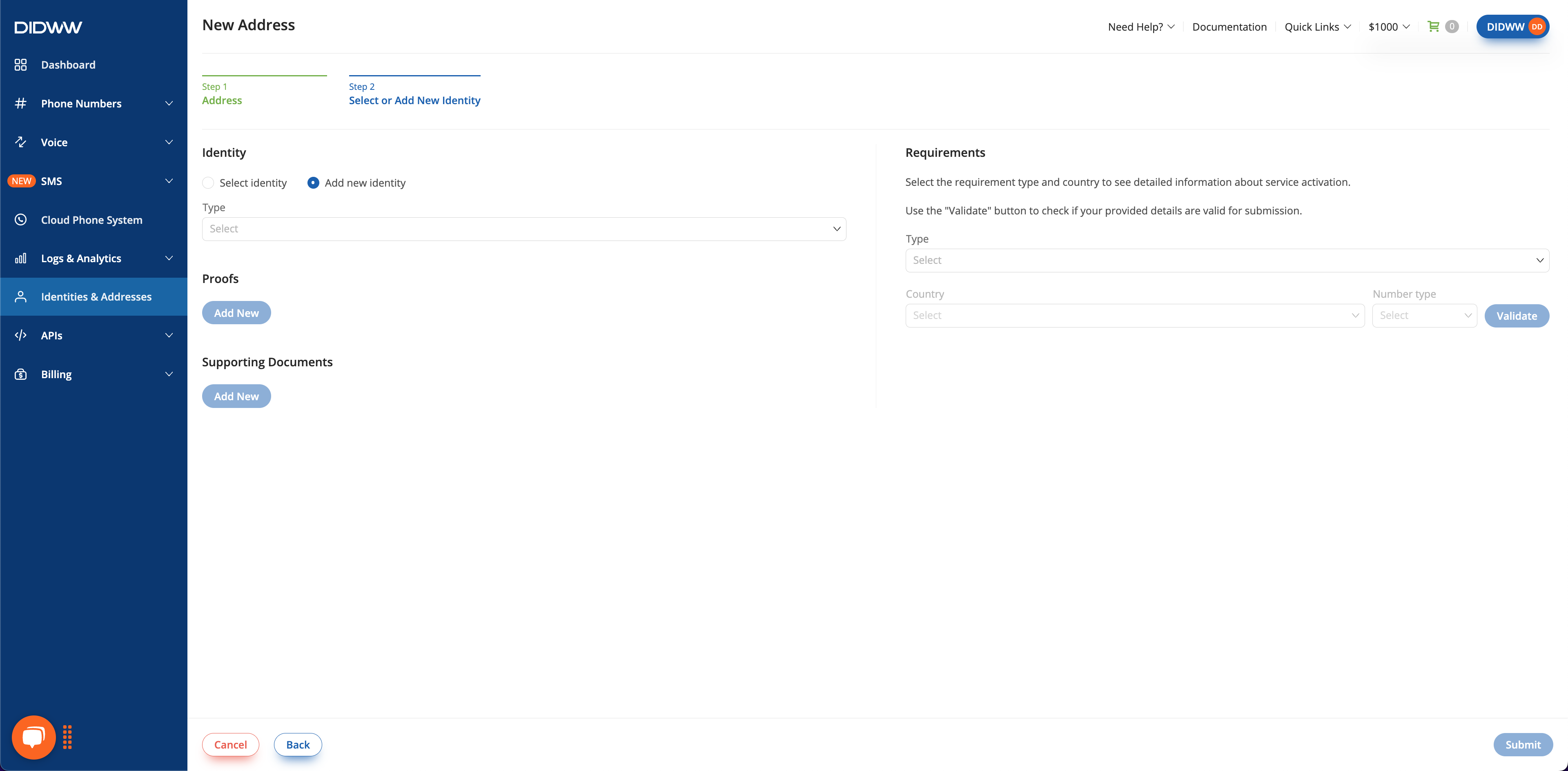1568x771 pixels.
Task: Open the DIDWW account button
Action: [1512, 27]
